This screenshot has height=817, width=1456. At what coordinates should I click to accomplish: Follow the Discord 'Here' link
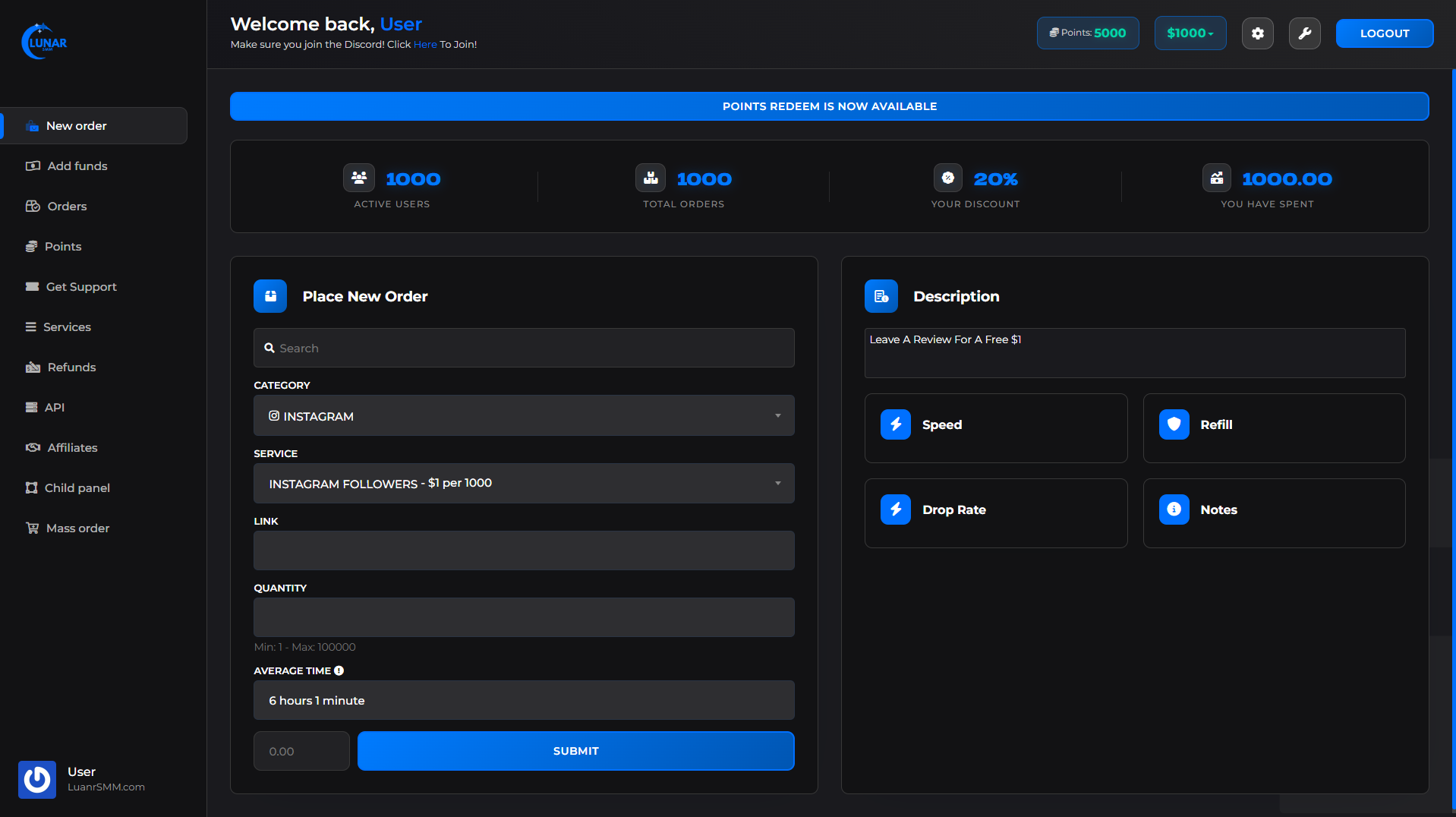[x=425, y=45]
